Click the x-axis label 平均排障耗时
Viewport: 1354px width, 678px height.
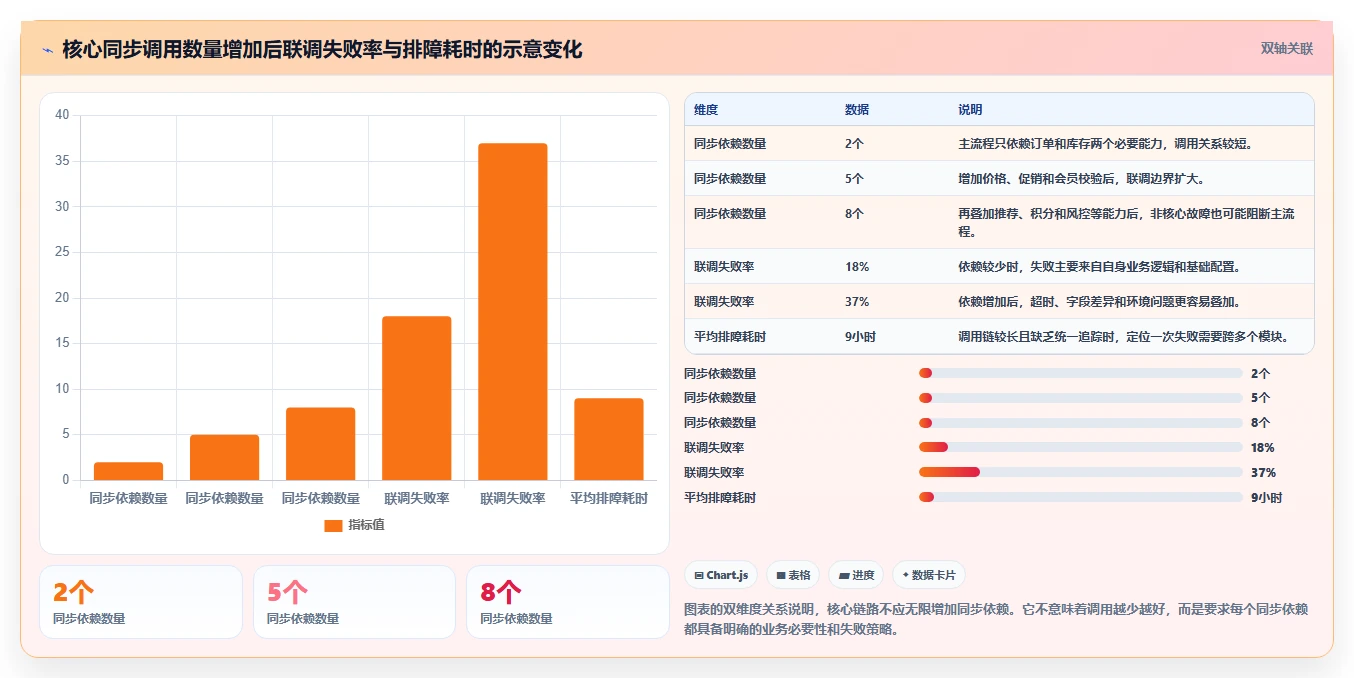pyautogui.click(x=608, y=498)
